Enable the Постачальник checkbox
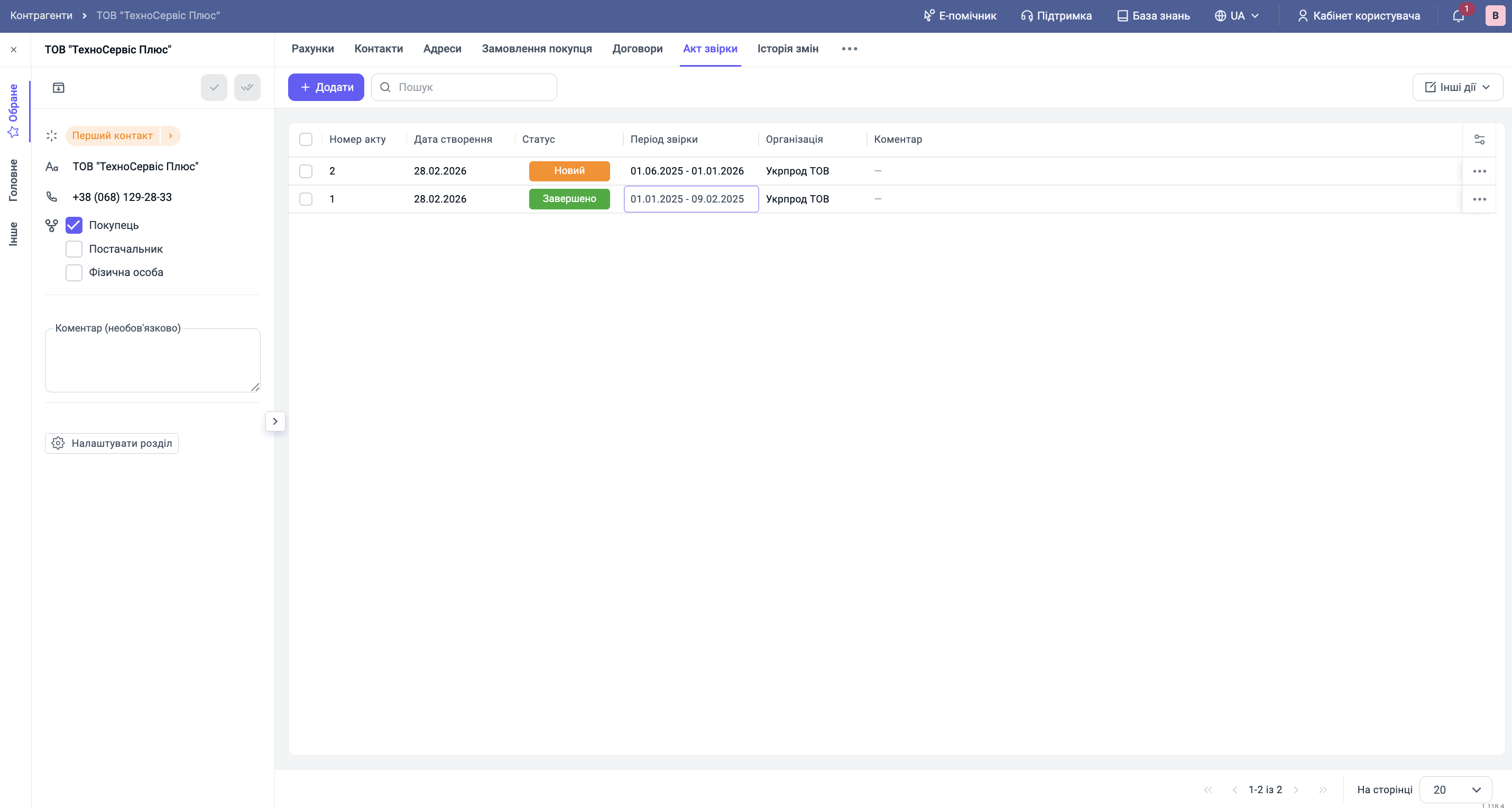 point(74,249)
